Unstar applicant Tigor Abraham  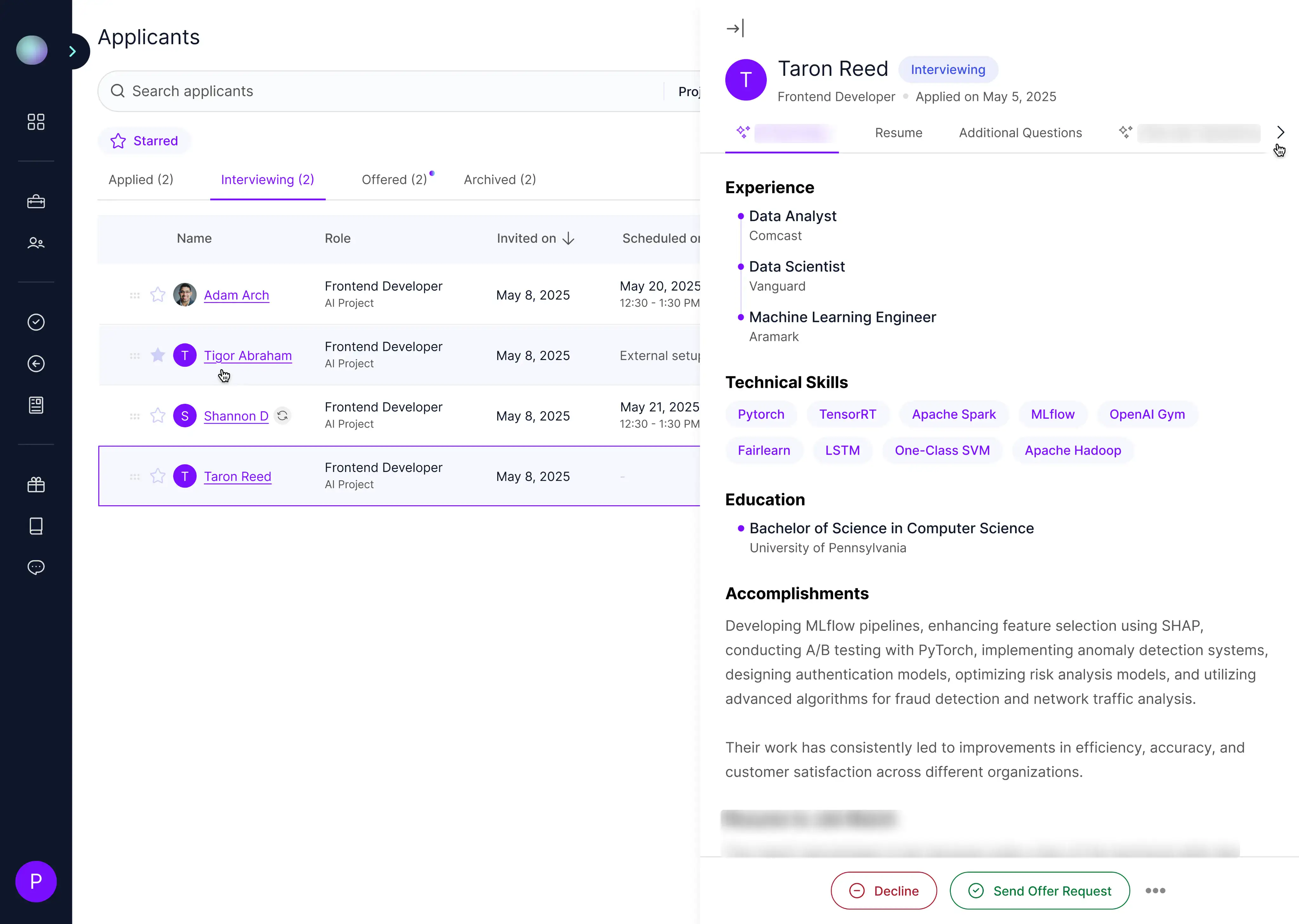click(158, 356)
